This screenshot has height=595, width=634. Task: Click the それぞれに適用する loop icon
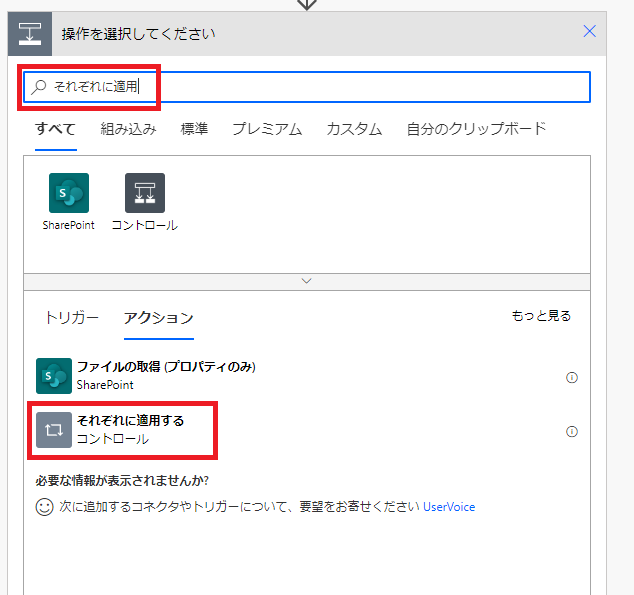pos(54,430)
